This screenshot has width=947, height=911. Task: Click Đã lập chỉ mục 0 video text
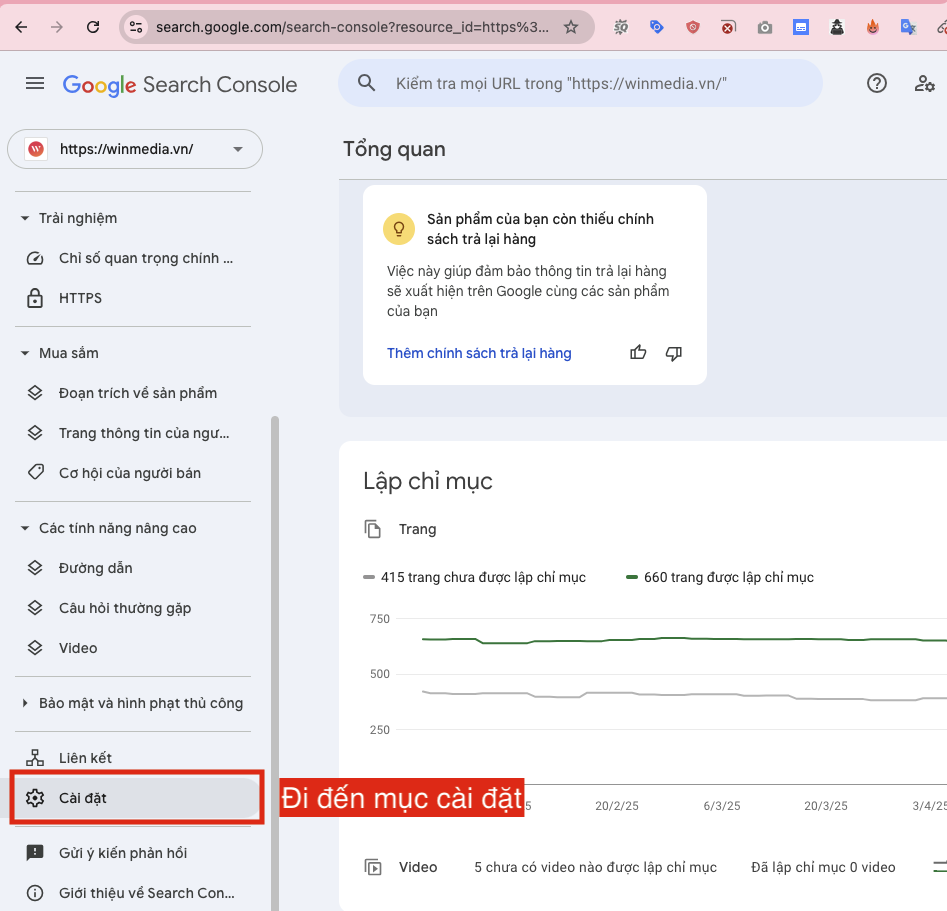tap(823, 868)
